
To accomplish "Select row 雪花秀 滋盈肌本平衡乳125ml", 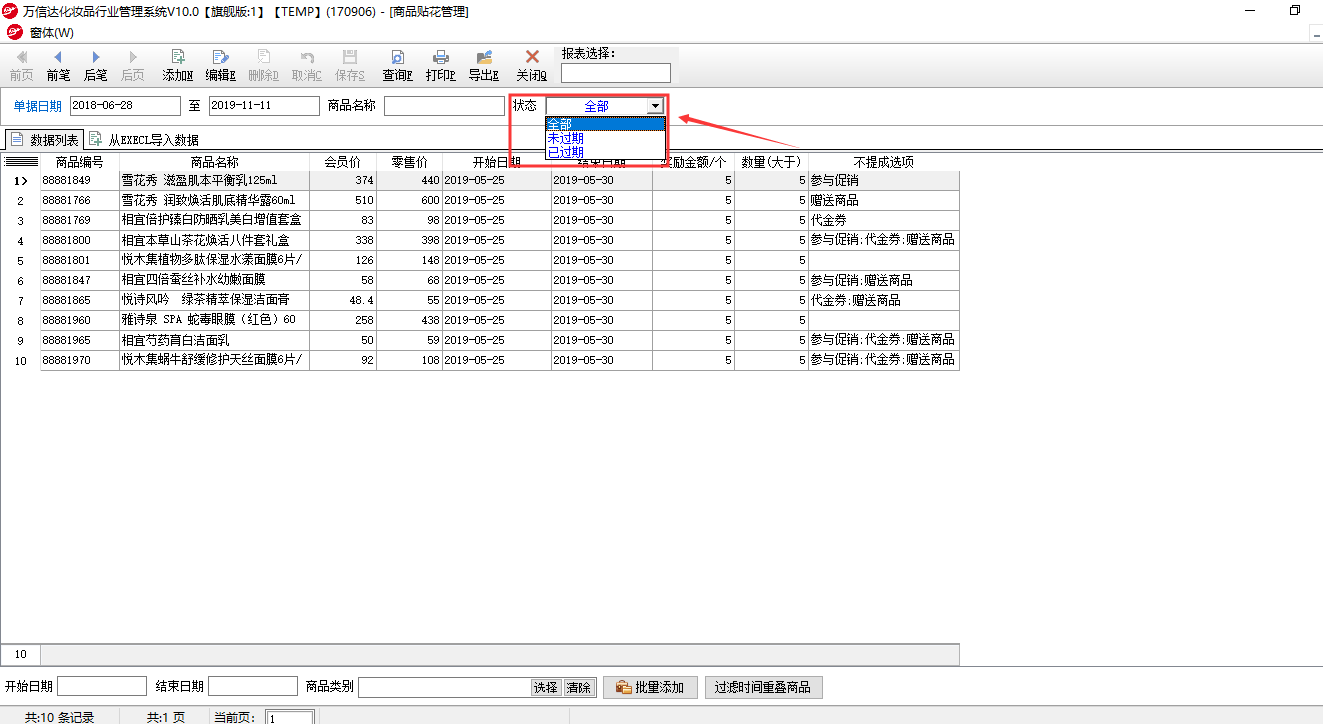I will (214, 181).
